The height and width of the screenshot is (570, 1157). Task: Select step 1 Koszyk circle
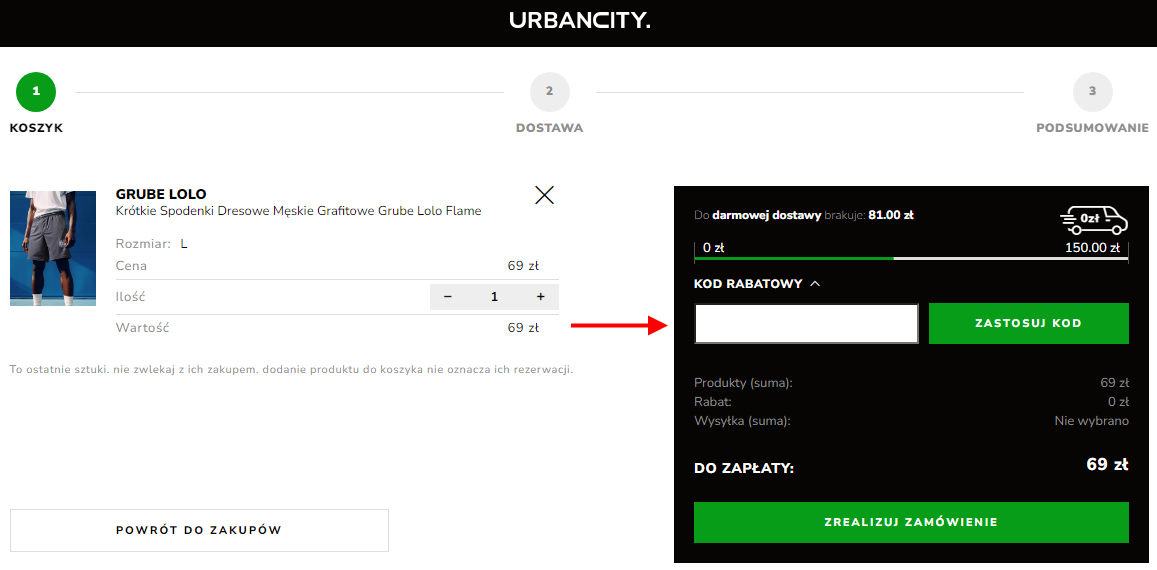pos(36,92)
